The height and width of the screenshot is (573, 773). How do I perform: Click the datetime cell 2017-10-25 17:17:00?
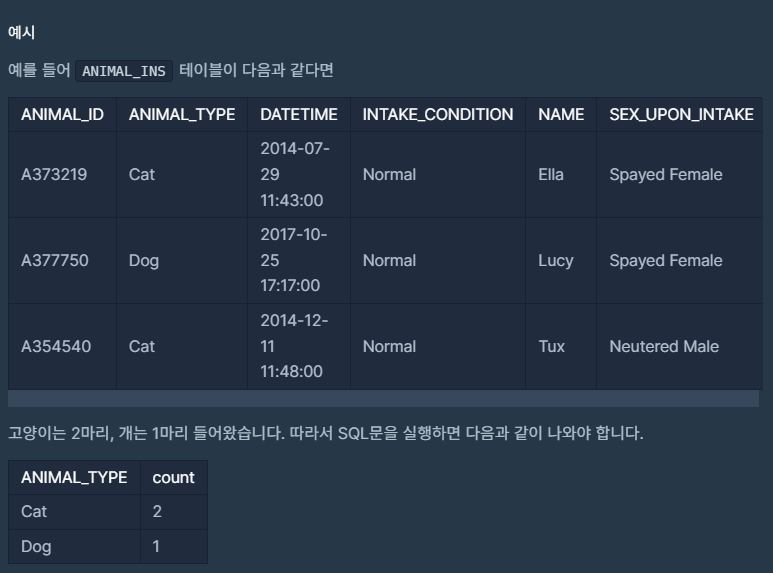(299, 260)
